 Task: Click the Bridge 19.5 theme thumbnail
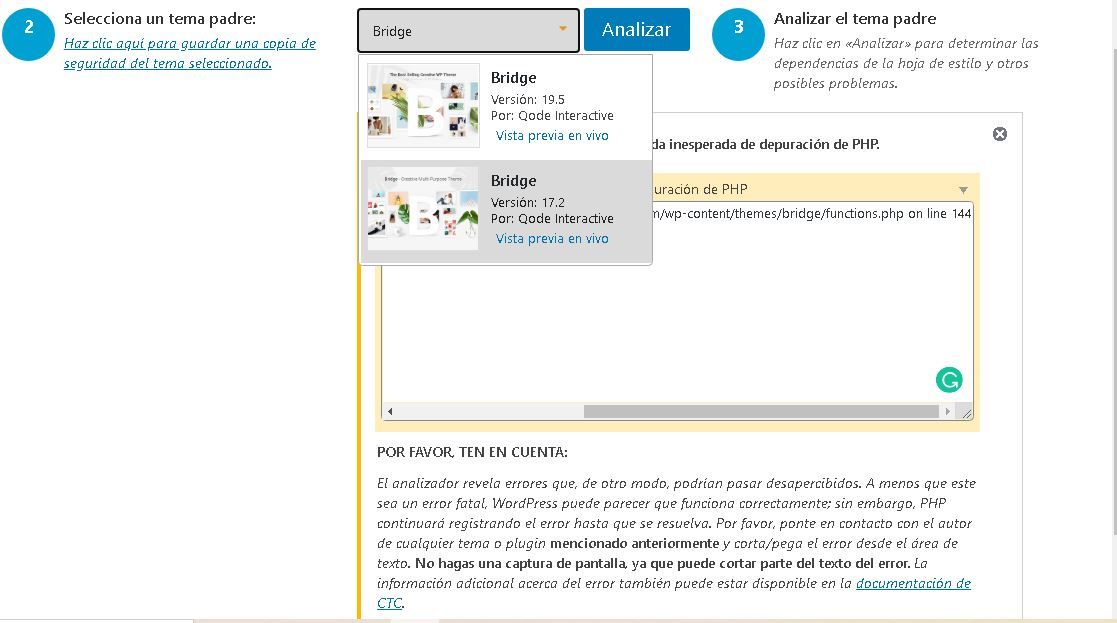423,105
